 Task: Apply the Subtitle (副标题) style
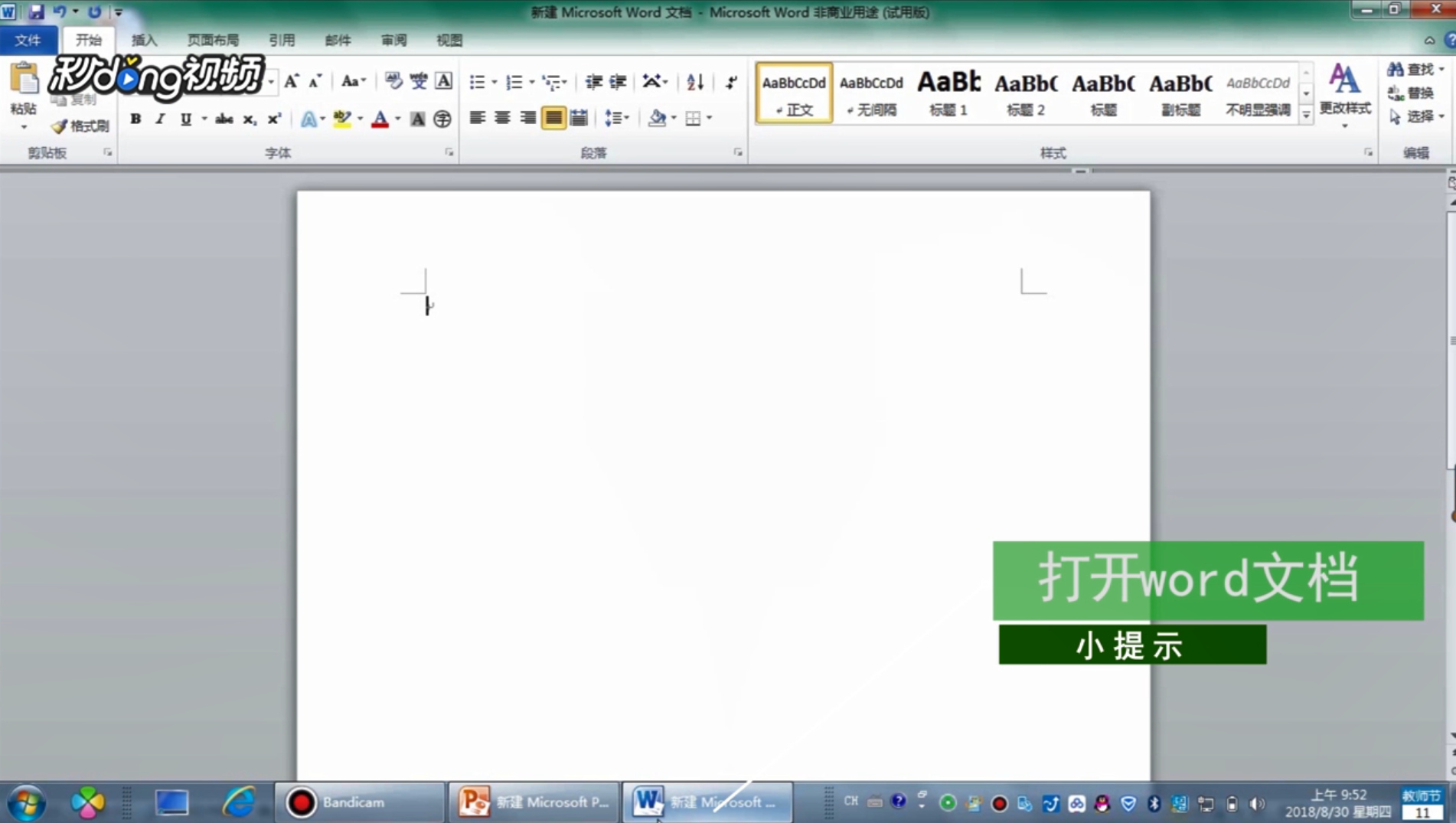1180,93
